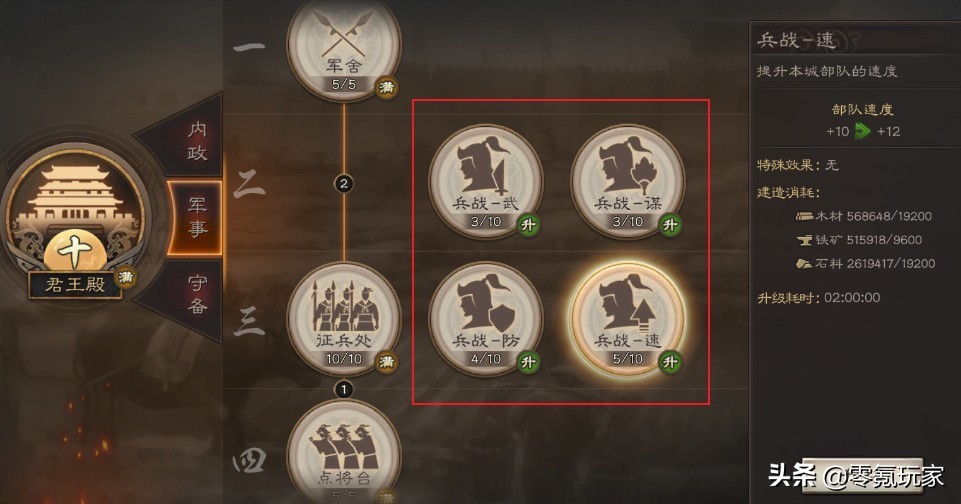Open the 点将台 generals platform icon
The width and height of the screenshot is (961, 504).
pyautogui.click(x=344, y=454)
